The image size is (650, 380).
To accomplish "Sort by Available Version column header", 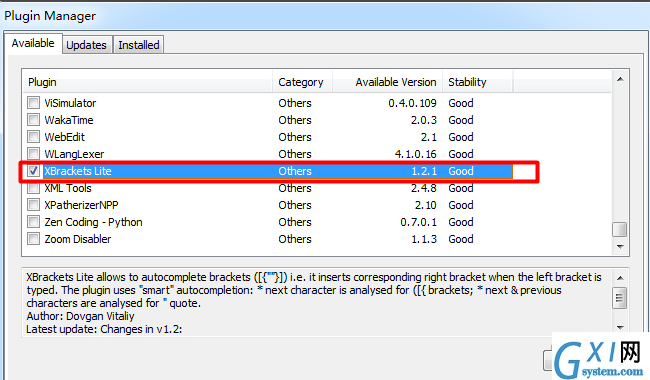I will pos(387,82).
